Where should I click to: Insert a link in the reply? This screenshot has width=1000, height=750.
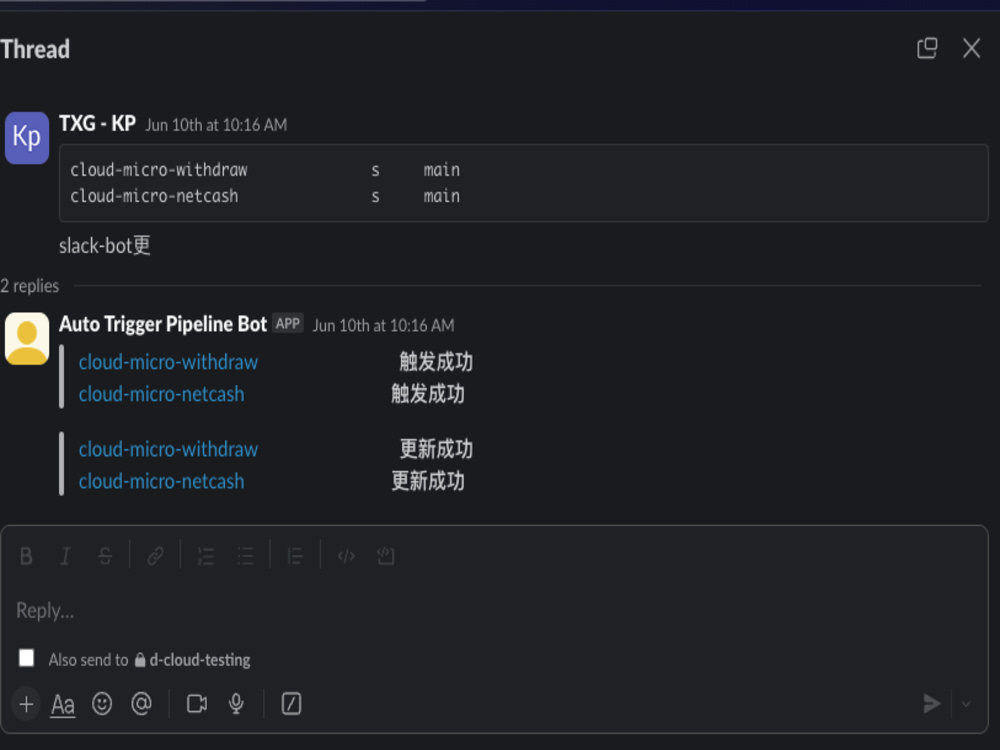156,556
